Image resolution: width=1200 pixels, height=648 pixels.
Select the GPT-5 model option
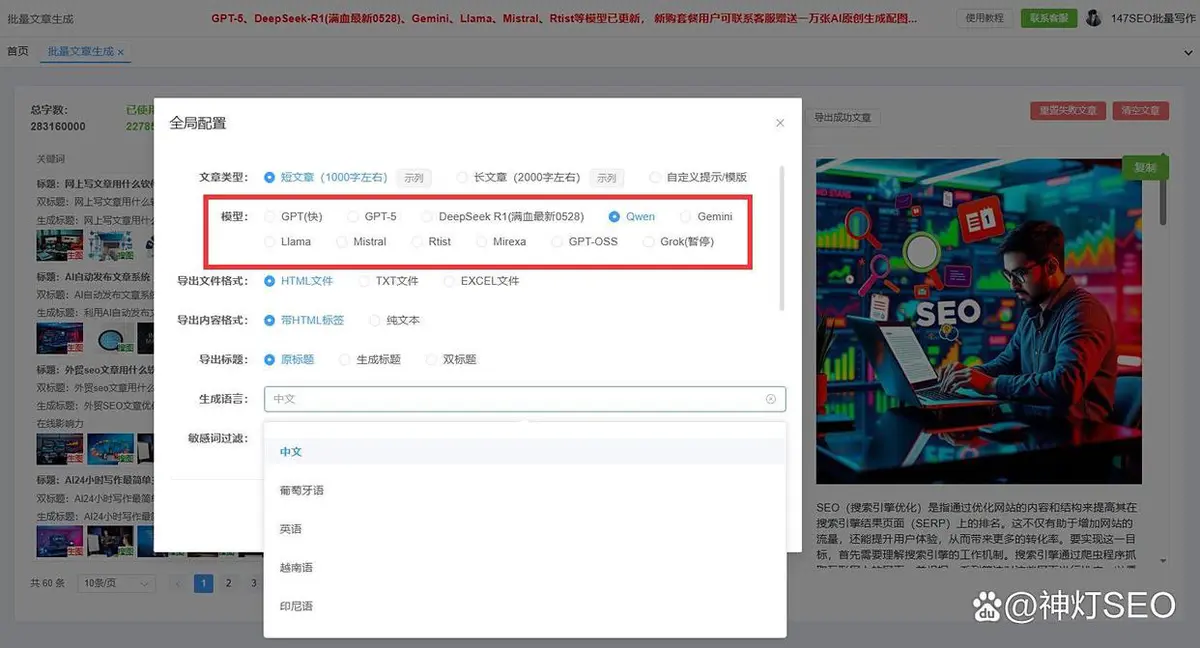pos(354,217)
